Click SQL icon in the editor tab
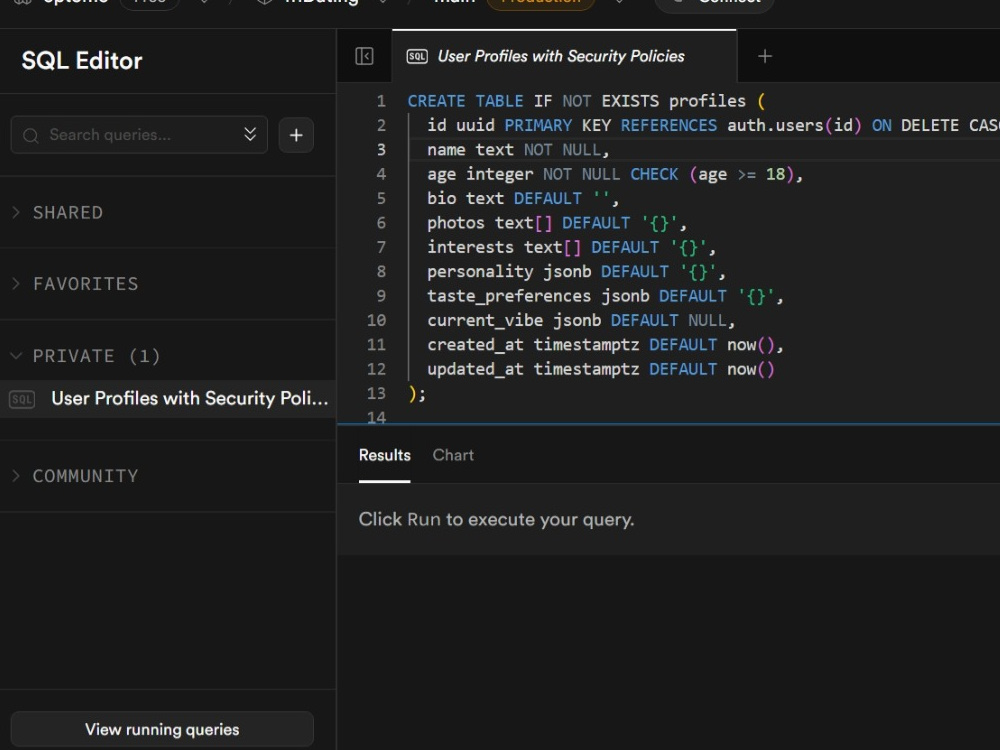This screenshot has height=750, width=1000. (417, 57)
